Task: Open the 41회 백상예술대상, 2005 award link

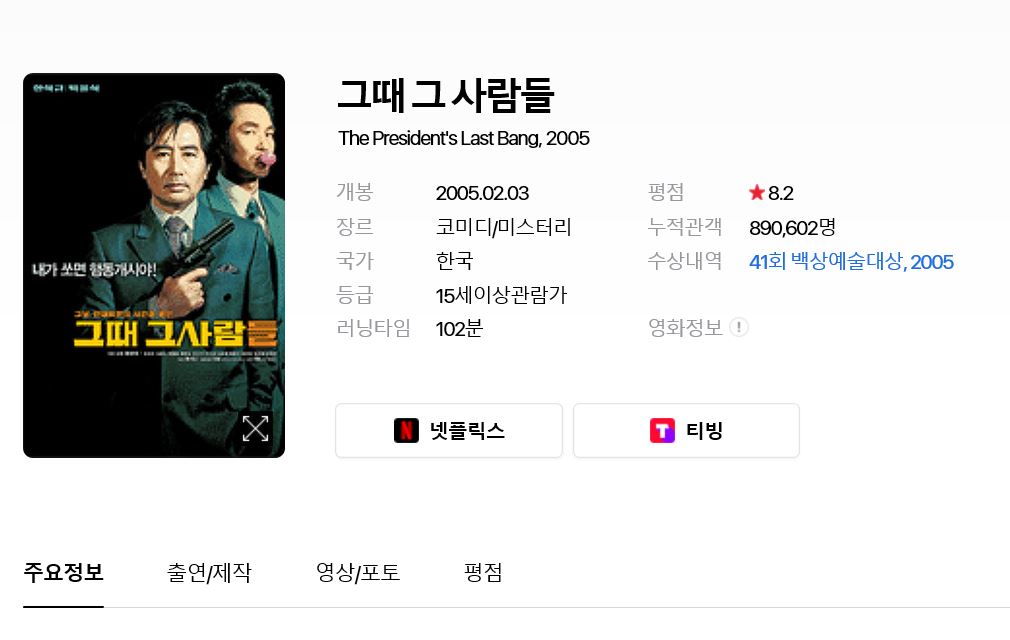Action: click(x=851, y=261)
